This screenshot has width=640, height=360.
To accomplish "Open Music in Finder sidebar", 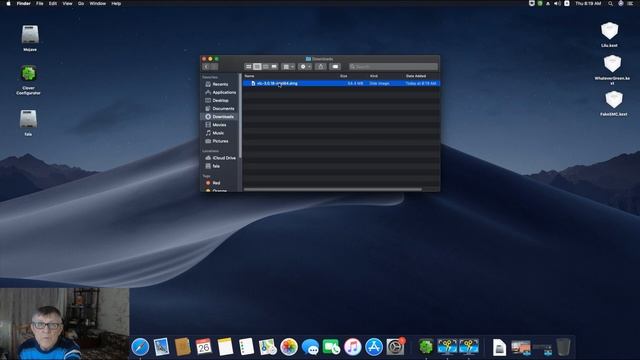I will (220, 133).
